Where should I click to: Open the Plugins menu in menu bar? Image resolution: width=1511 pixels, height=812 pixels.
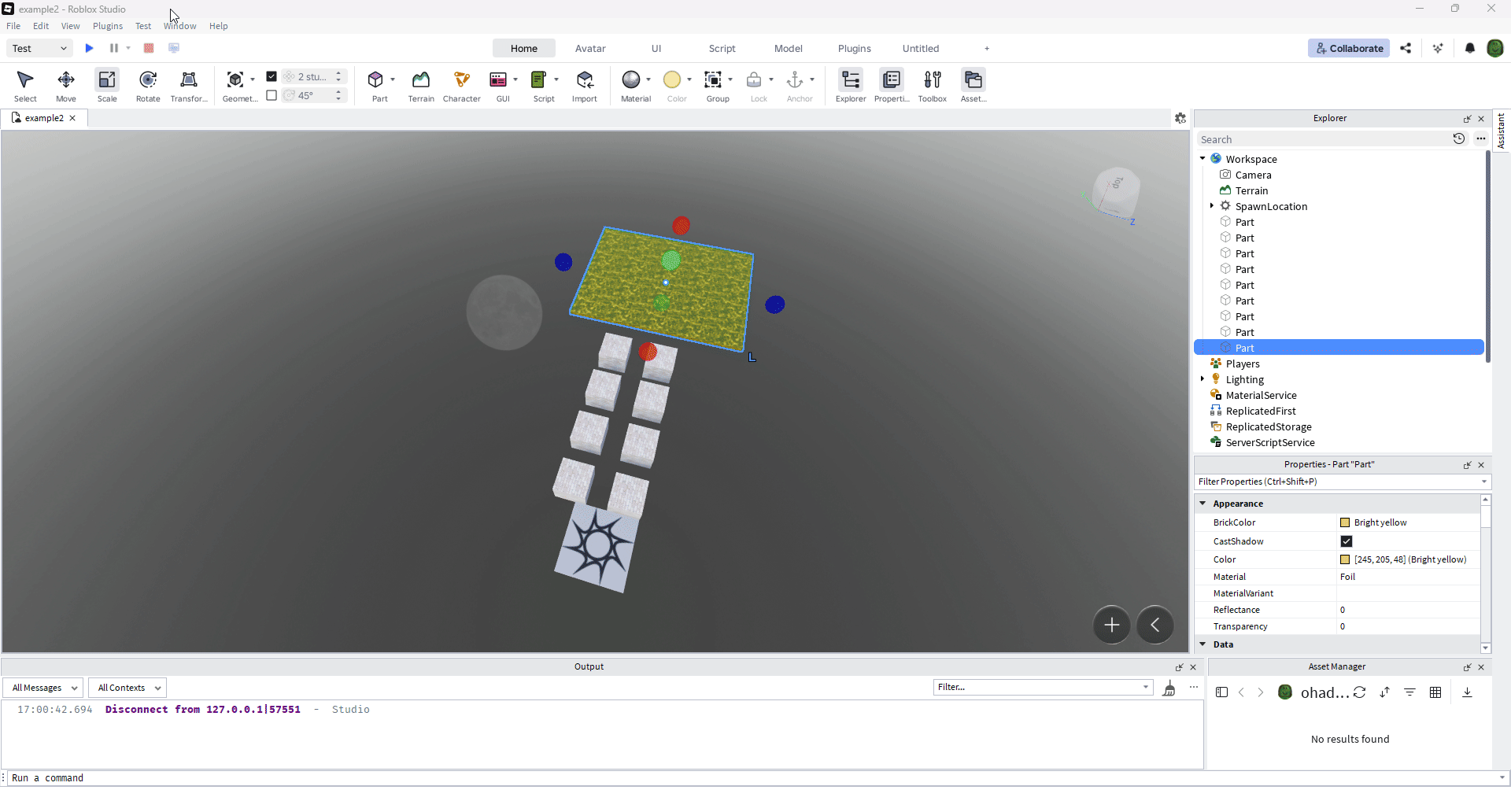click(x=108, y=26)
